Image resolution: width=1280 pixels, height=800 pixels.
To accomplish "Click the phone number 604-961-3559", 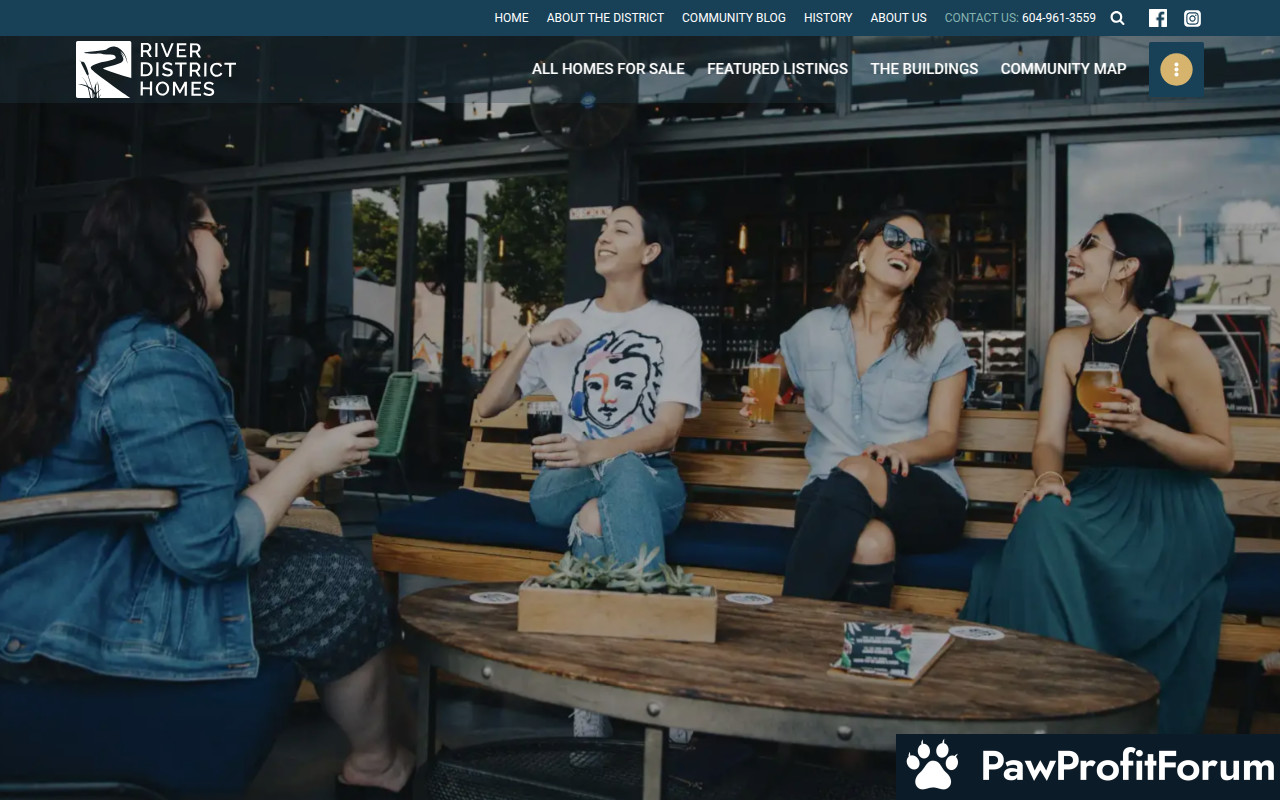I will coord(1058,18).
